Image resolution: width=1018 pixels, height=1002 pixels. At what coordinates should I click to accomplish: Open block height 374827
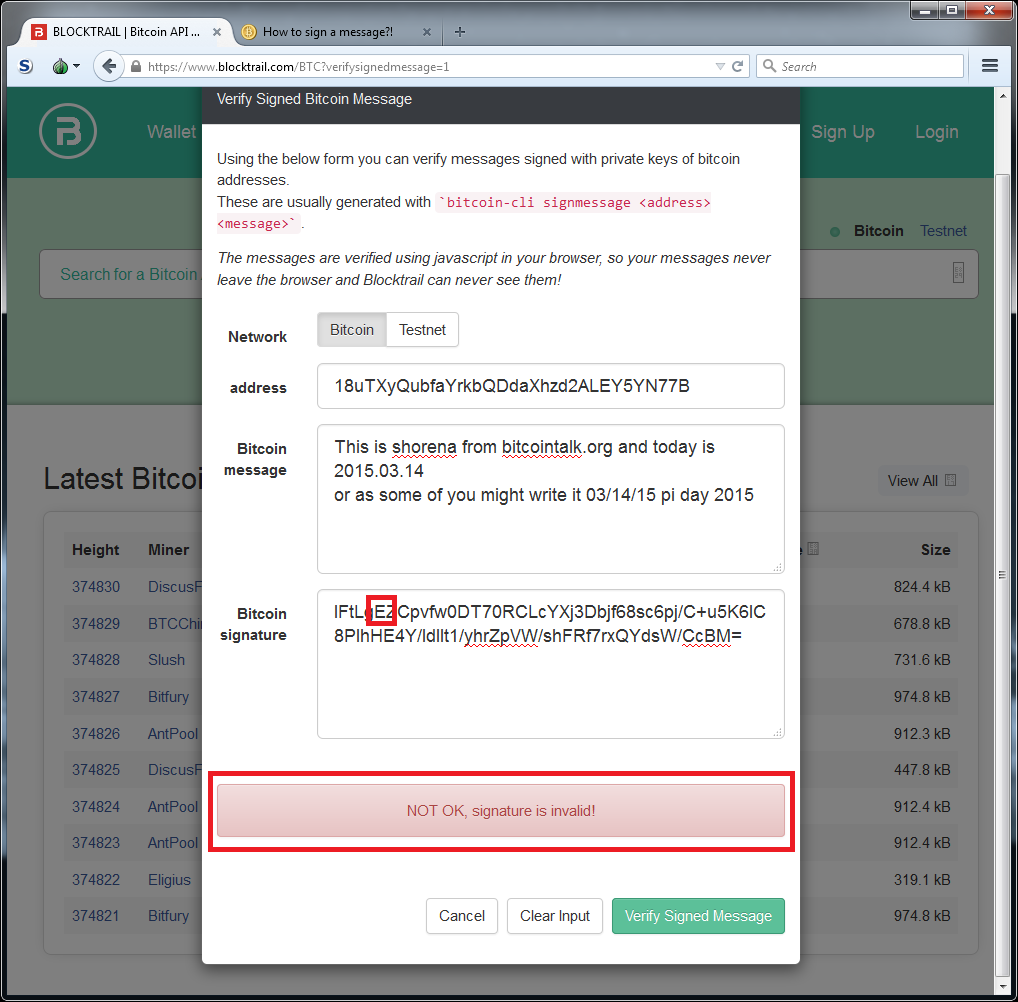(96, 697)
